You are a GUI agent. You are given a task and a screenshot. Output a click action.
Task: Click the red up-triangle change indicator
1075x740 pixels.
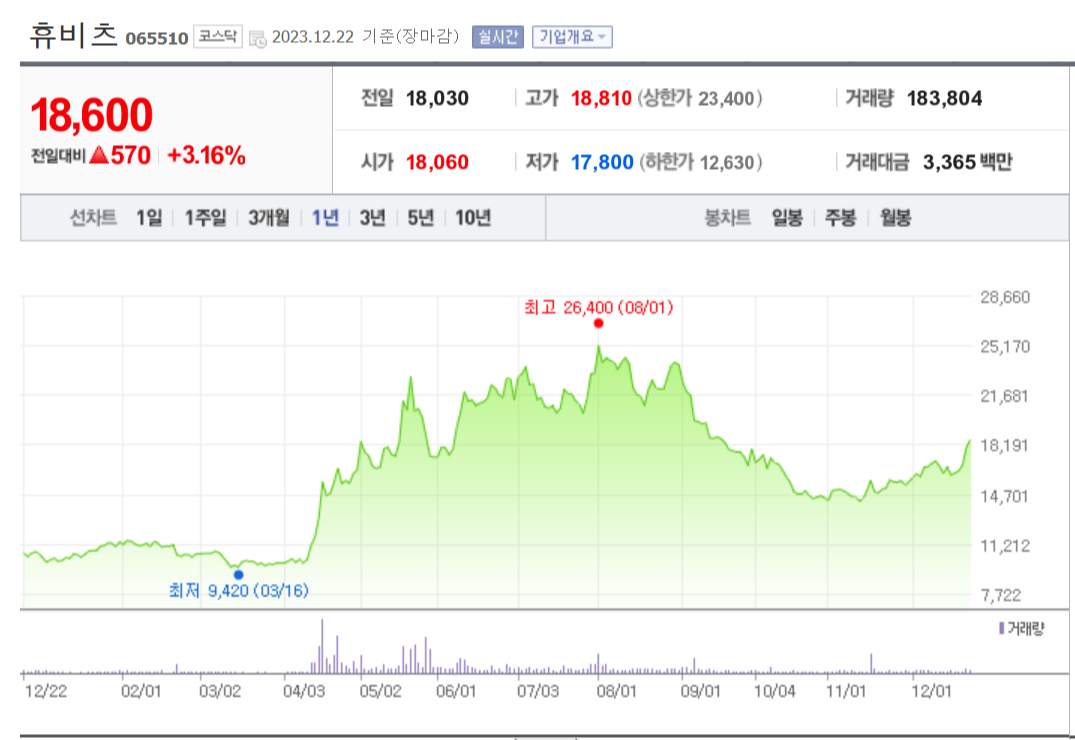pos(99,155)
